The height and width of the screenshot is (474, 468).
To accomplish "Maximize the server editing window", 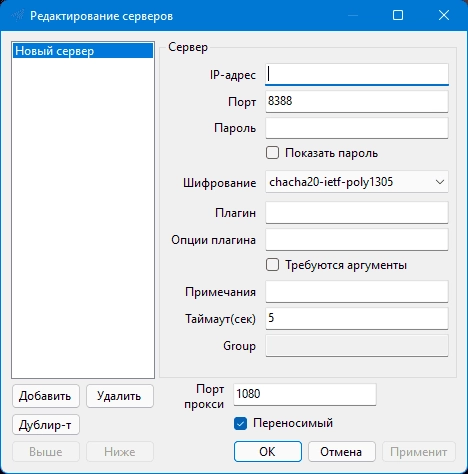I will pyautogui.click(x=398, y=15).
